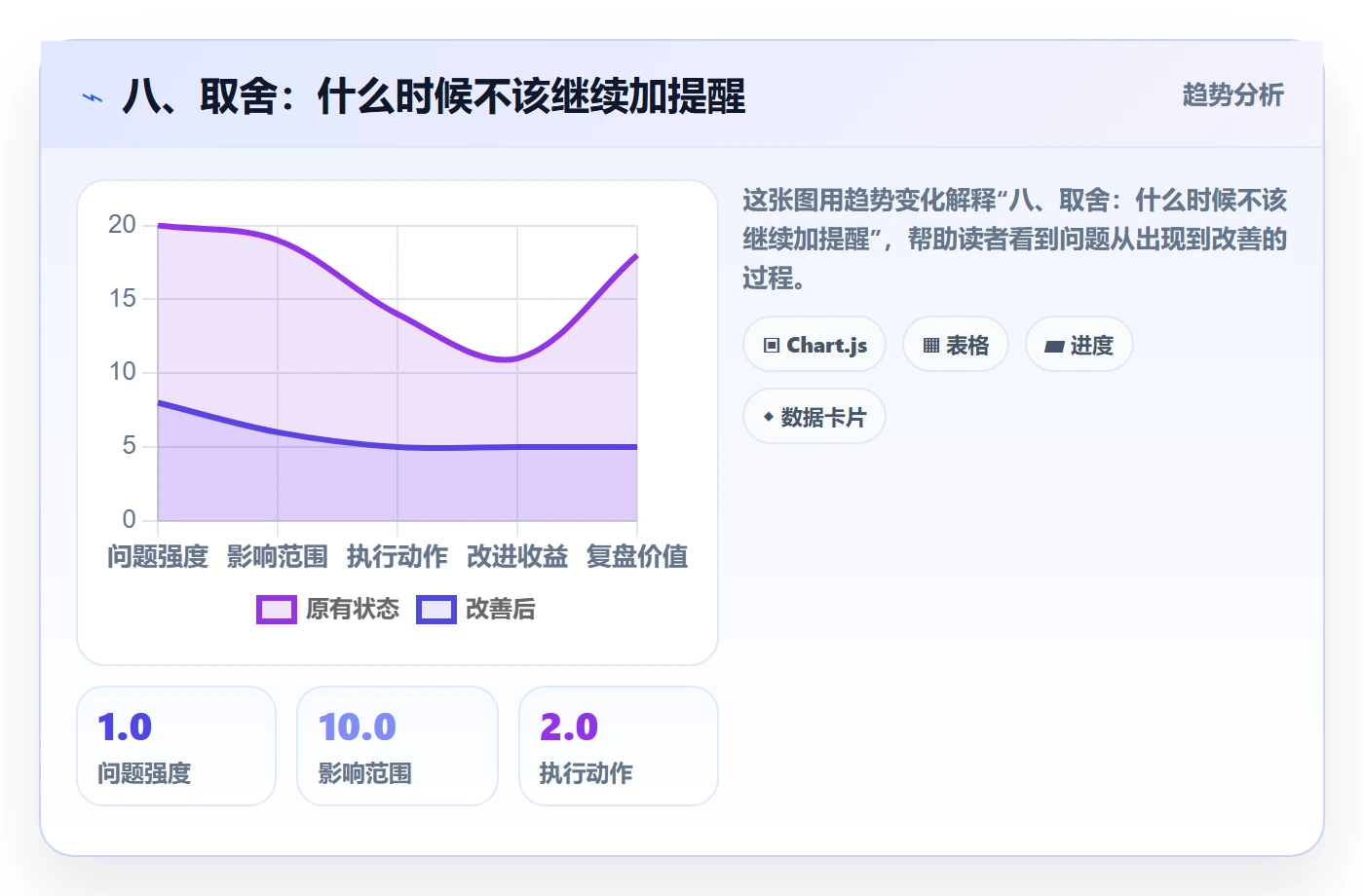Select the Chart.js tag chip

[815, 345]
